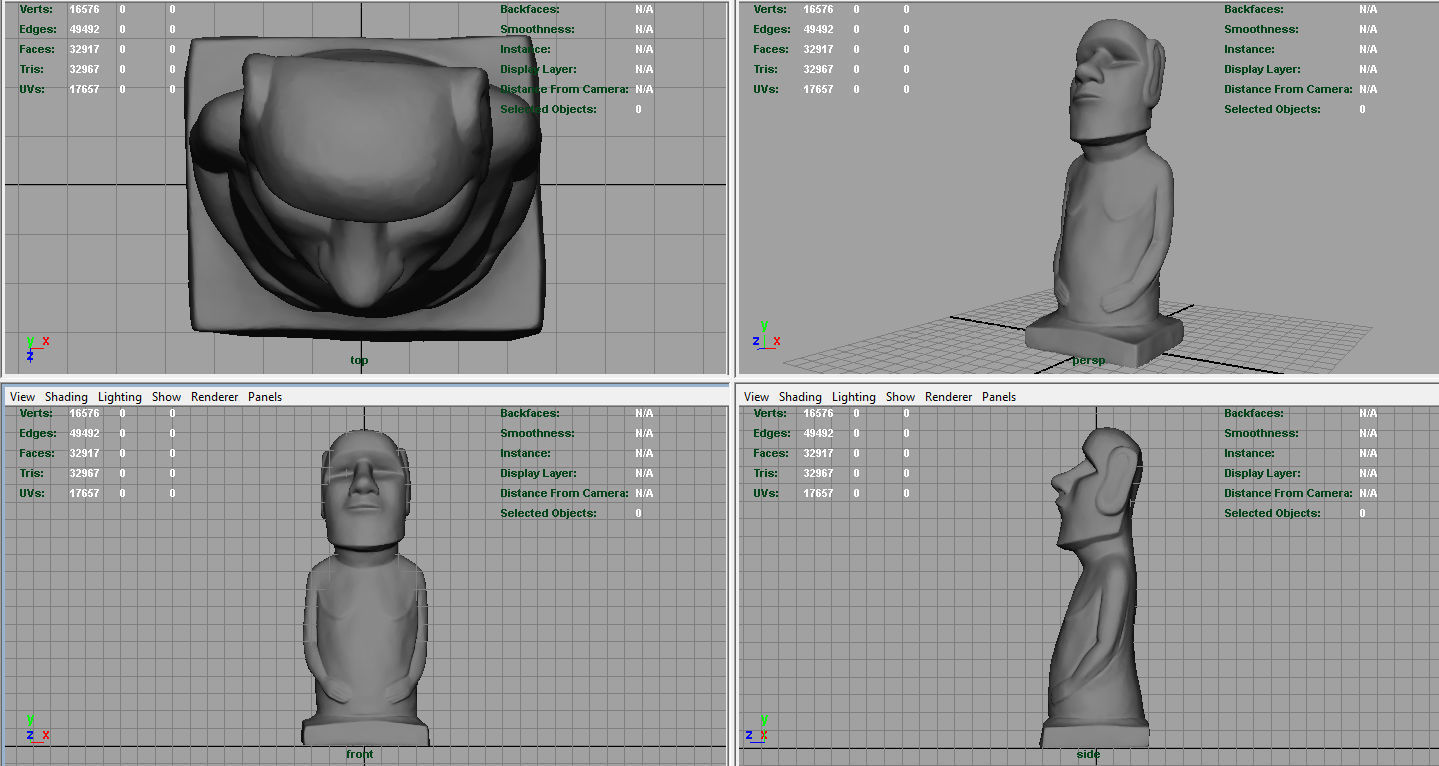Click "Selected Objects:" in the side viewport

pyautogui.click(x=1272, y=513)
